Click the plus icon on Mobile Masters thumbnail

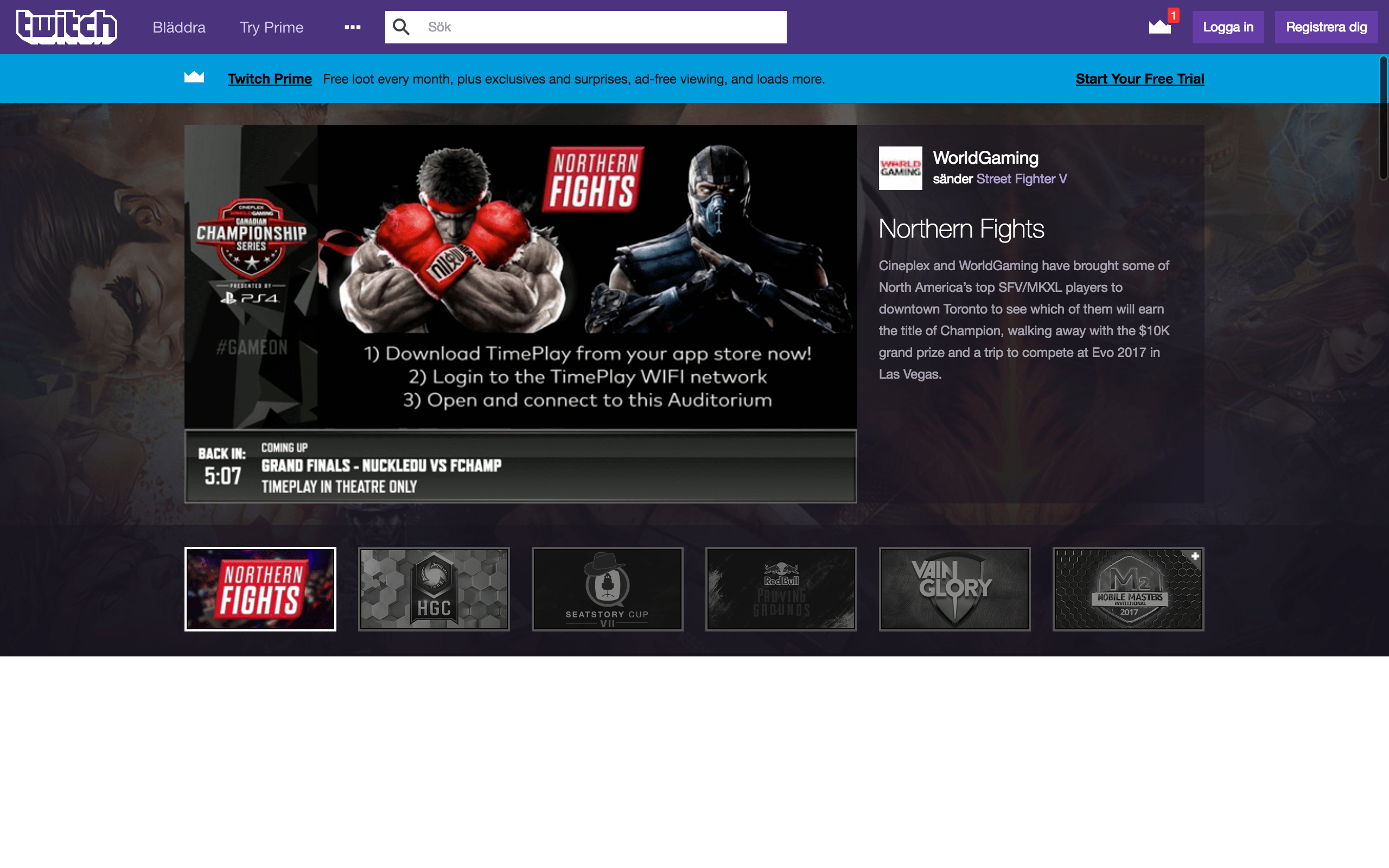tap(1195, 556)
